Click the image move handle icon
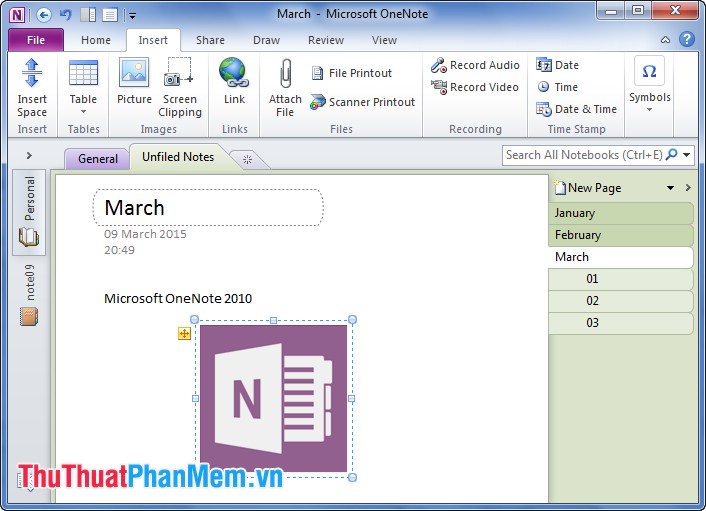Image resolution: width=706 pixels, height=511 pixels. coord(185,334)
